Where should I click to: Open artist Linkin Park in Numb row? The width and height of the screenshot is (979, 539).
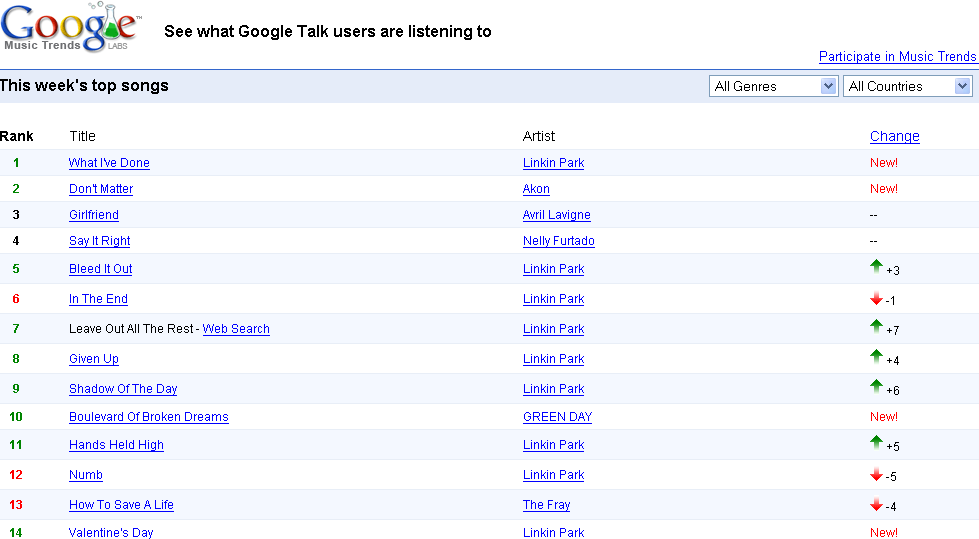tap(553, 475)
